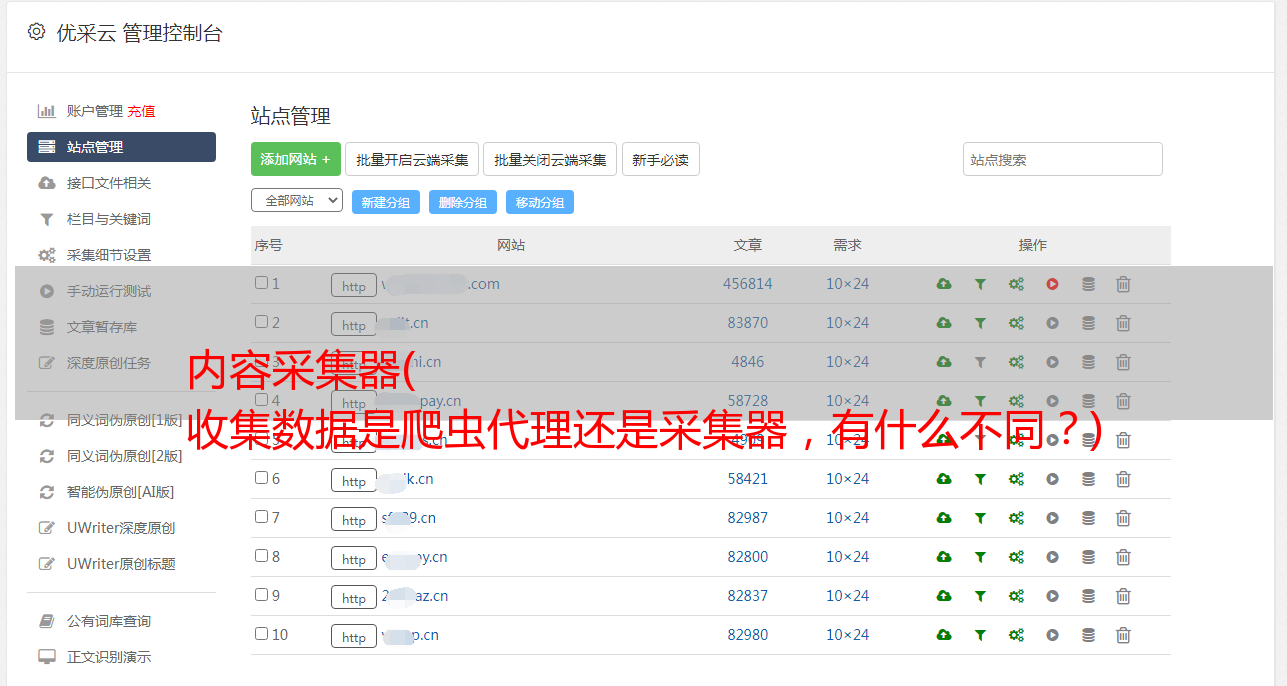Open the 全部网站 group dropdown
This screenshot has width=1287, height=686.
pyautogui.click(x=296, y=200)
